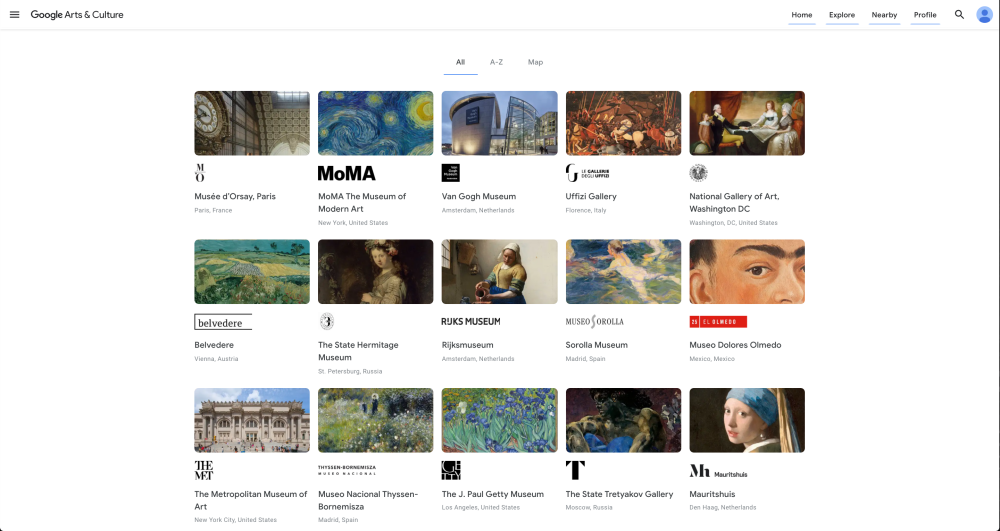Open MoMA The Museum of Modern Art
The height and width of the screenshot is (531, 1000).
point(362,203)
